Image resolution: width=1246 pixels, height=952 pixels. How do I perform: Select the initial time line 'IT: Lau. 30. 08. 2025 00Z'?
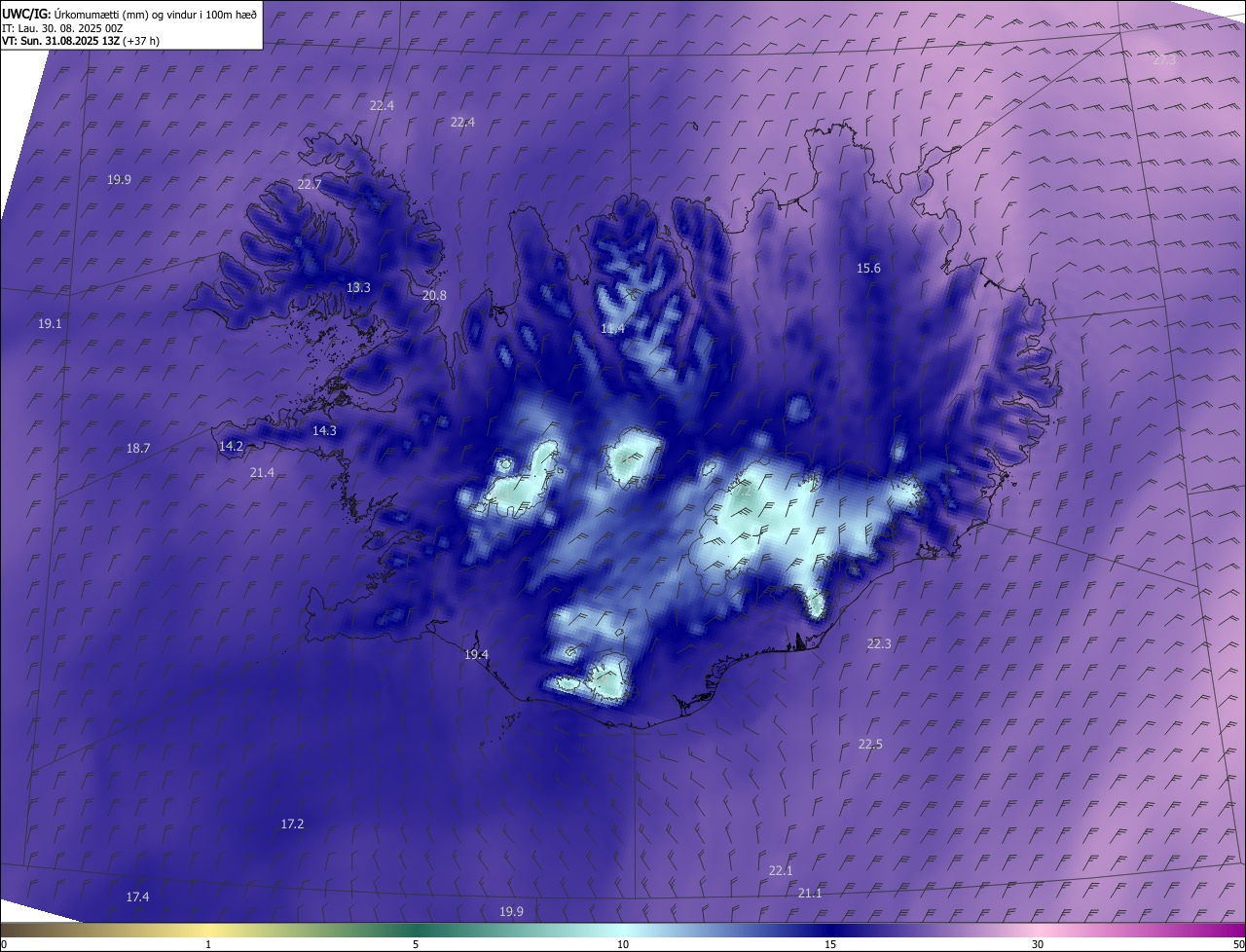62,28
